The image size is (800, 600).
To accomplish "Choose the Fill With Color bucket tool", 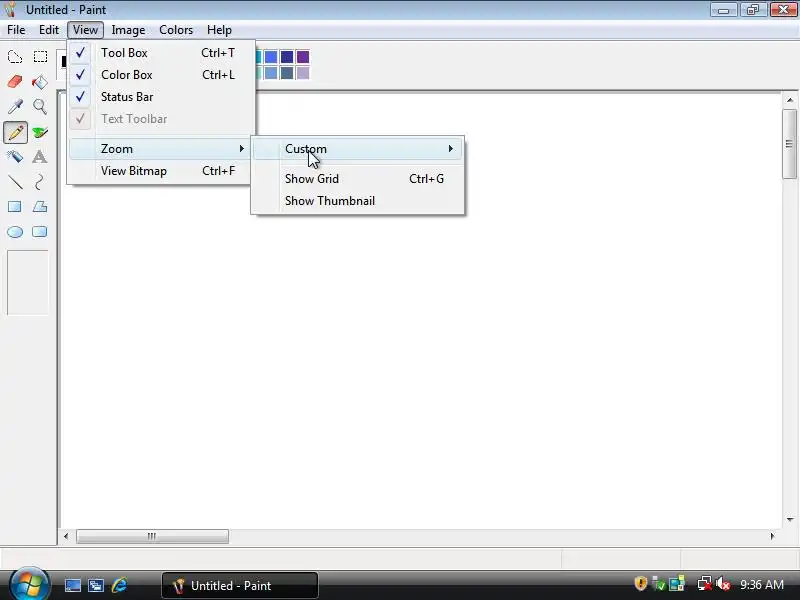I will click(x=40, y=82).
